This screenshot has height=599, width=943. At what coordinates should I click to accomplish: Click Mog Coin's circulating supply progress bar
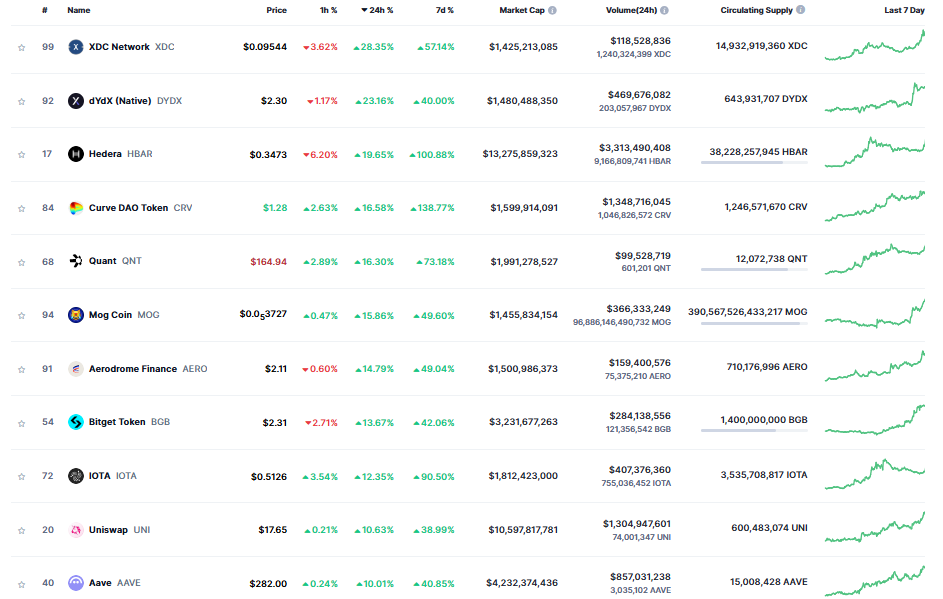[x=754, y=324]
